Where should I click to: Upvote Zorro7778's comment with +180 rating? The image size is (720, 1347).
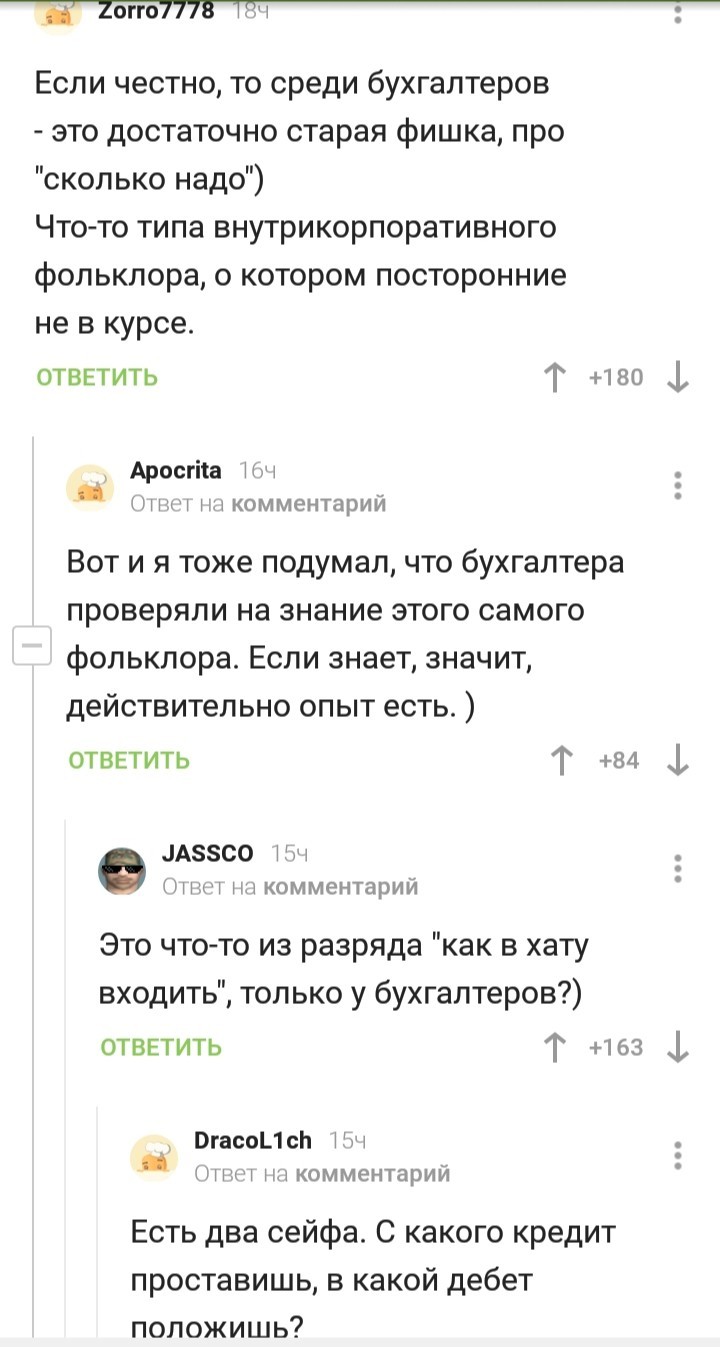551,378
